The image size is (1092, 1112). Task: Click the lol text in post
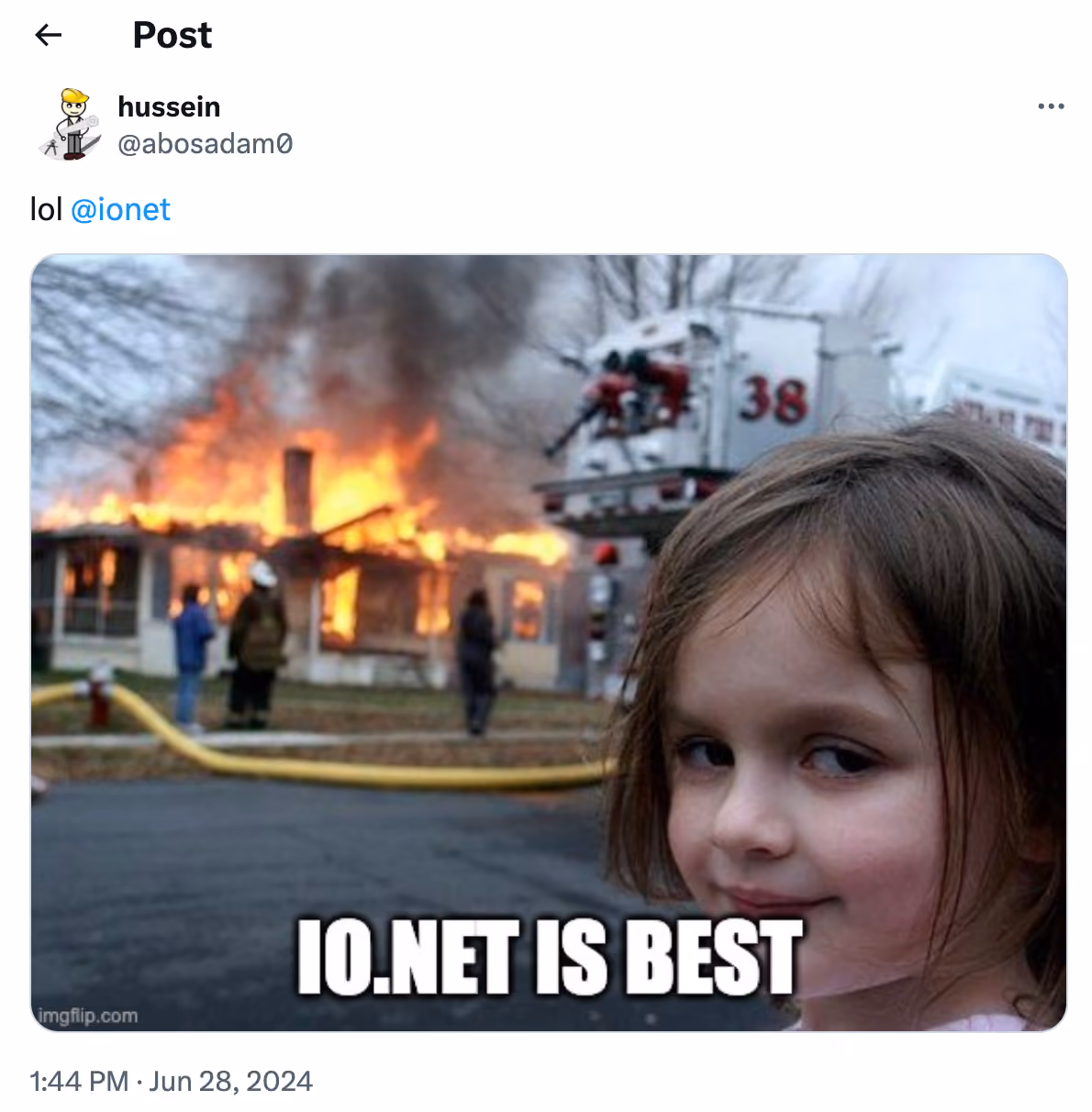(46, 209)
